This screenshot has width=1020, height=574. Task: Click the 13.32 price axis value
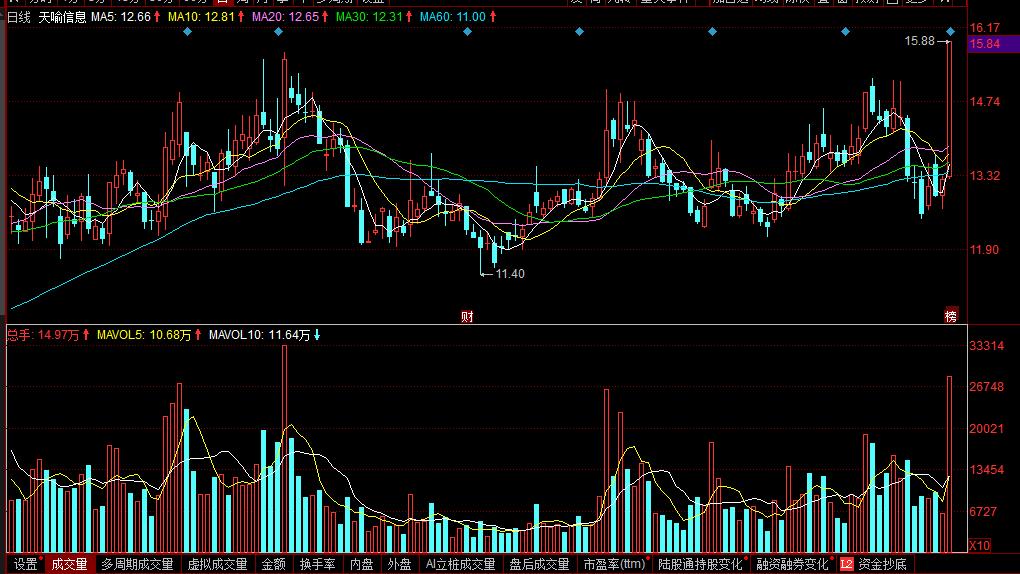point(984,175)
